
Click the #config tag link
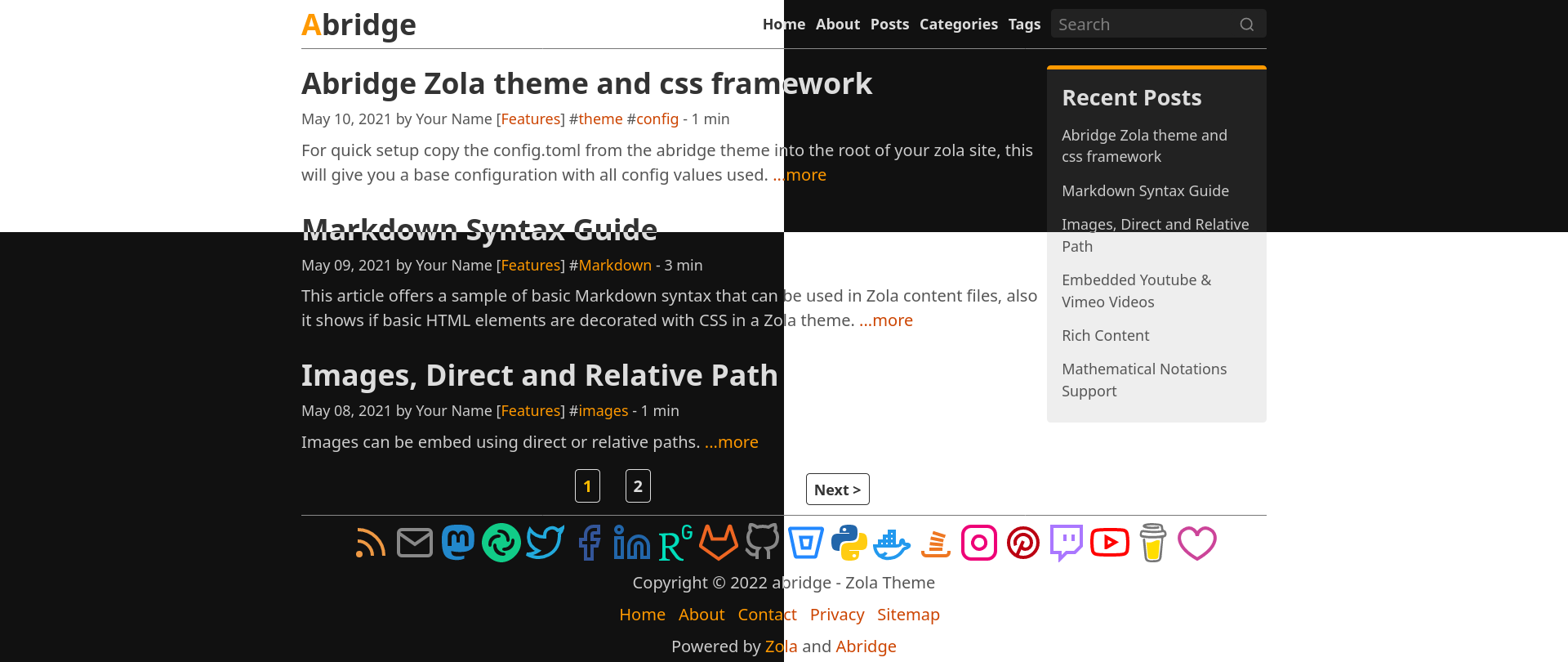pyautogui.click(x=657, y=119)
